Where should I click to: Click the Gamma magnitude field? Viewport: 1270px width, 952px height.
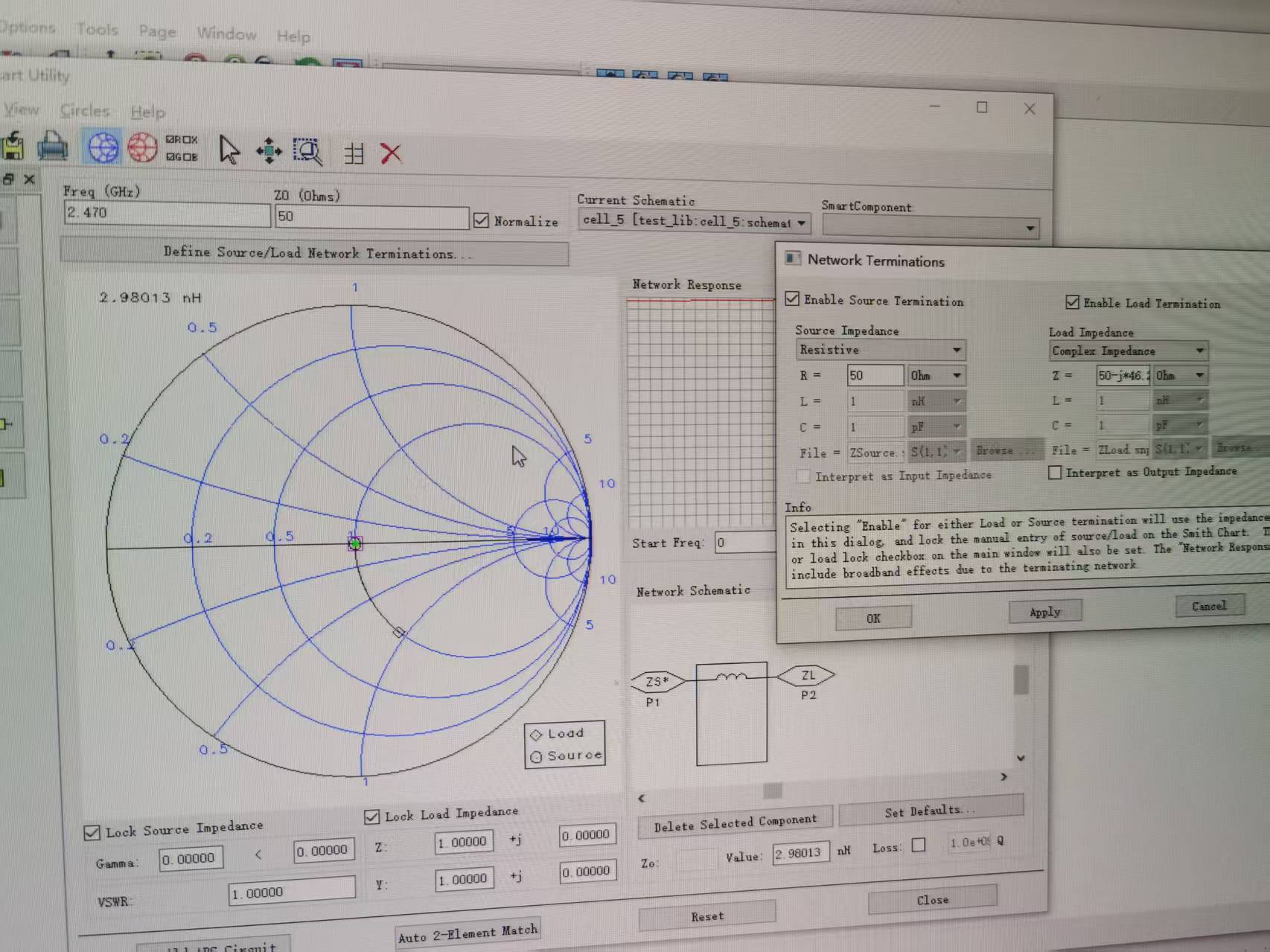191,859
